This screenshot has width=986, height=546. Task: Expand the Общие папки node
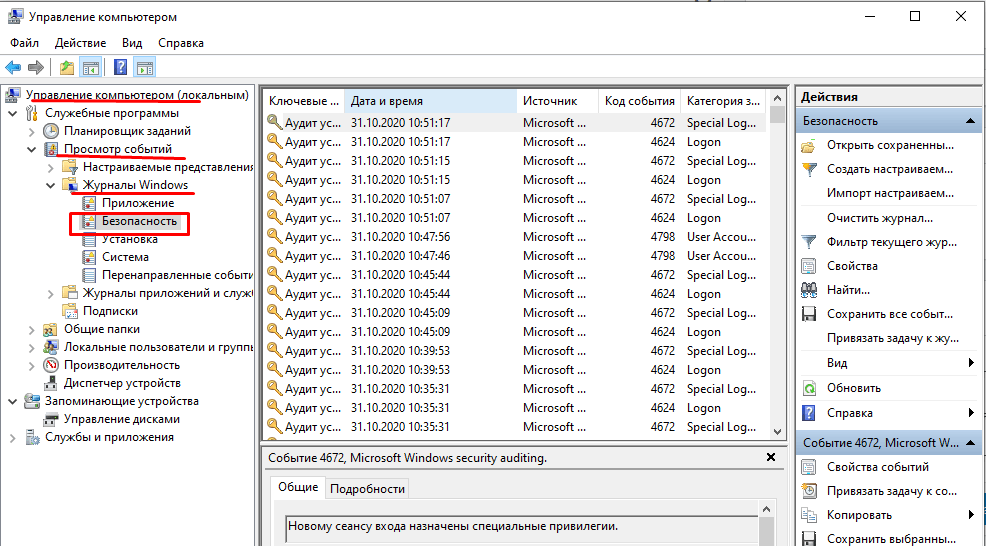click(x=32, y=330)
